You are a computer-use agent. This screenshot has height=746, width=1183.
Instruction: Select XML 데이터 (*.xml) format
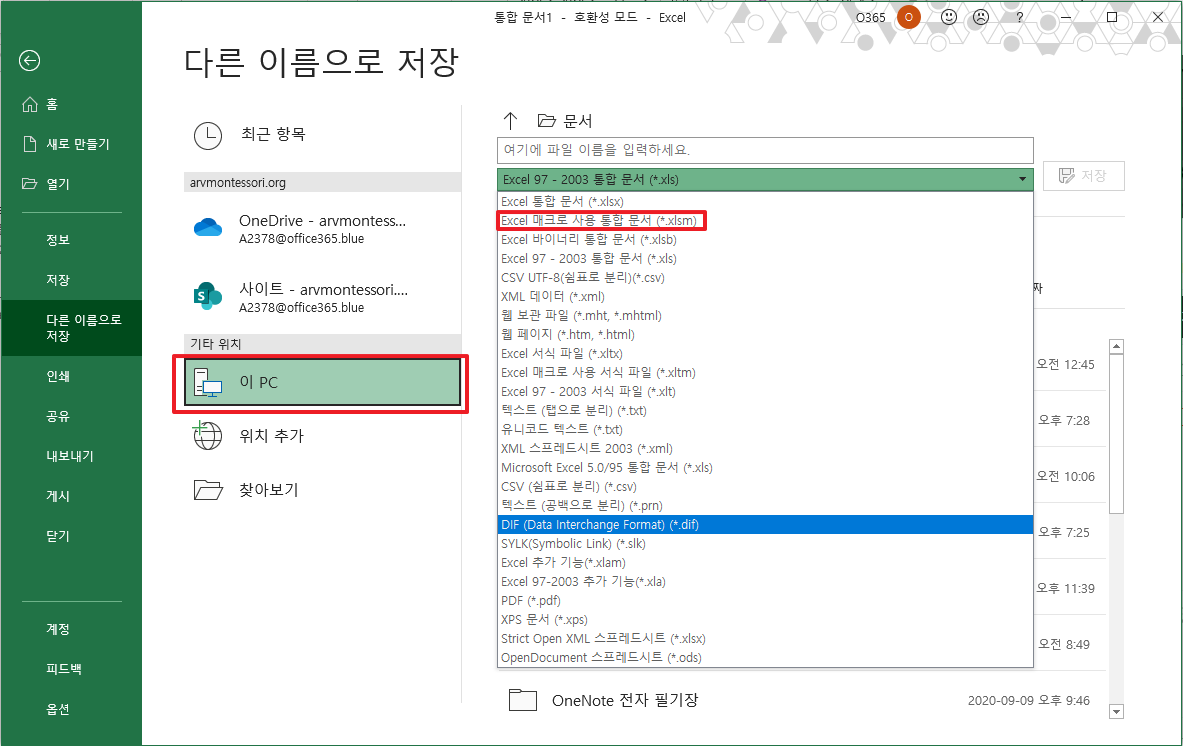[x=765, y=296]
